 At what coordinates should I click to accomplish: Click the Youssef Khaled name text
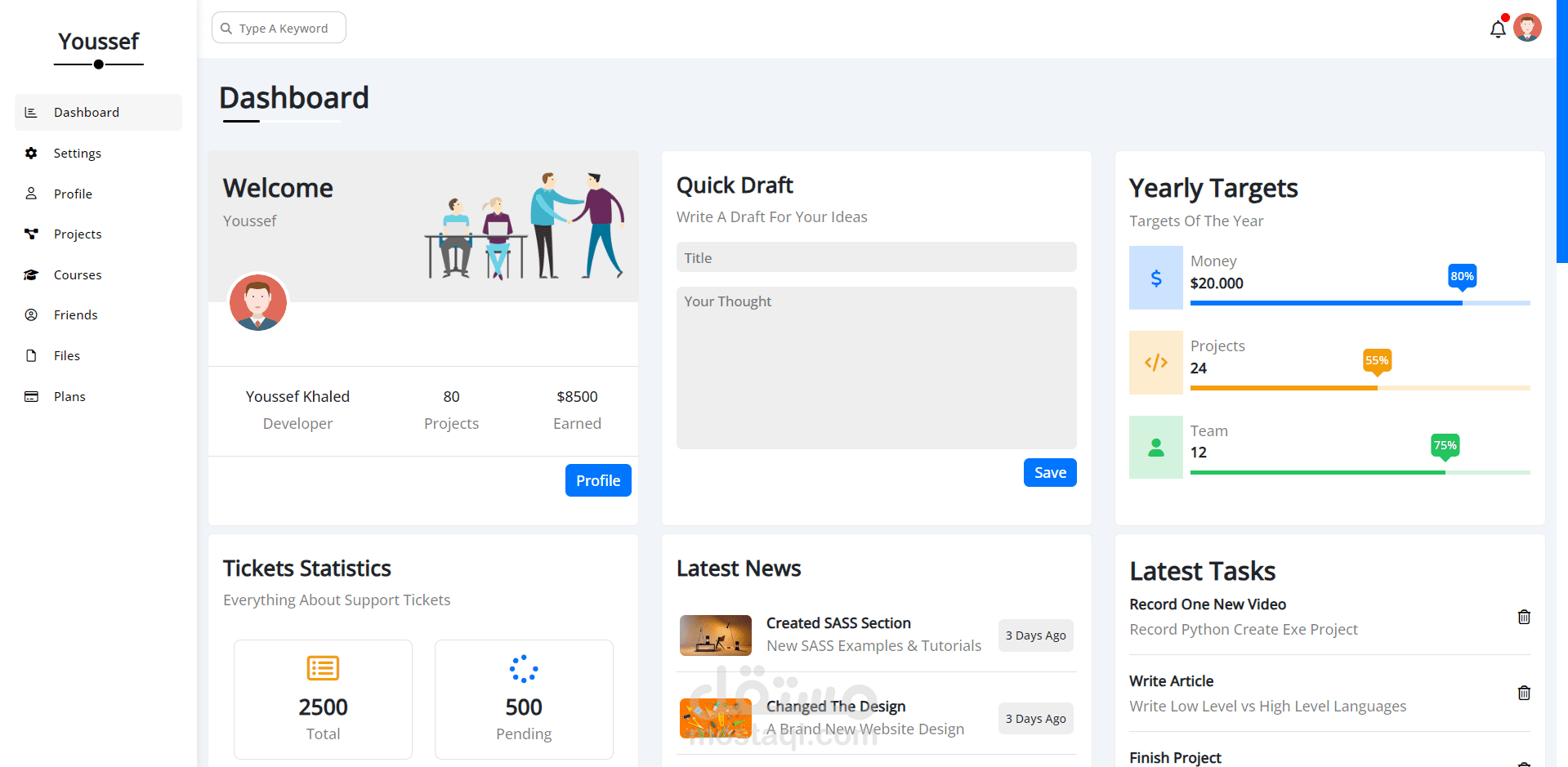coord(297,397)
